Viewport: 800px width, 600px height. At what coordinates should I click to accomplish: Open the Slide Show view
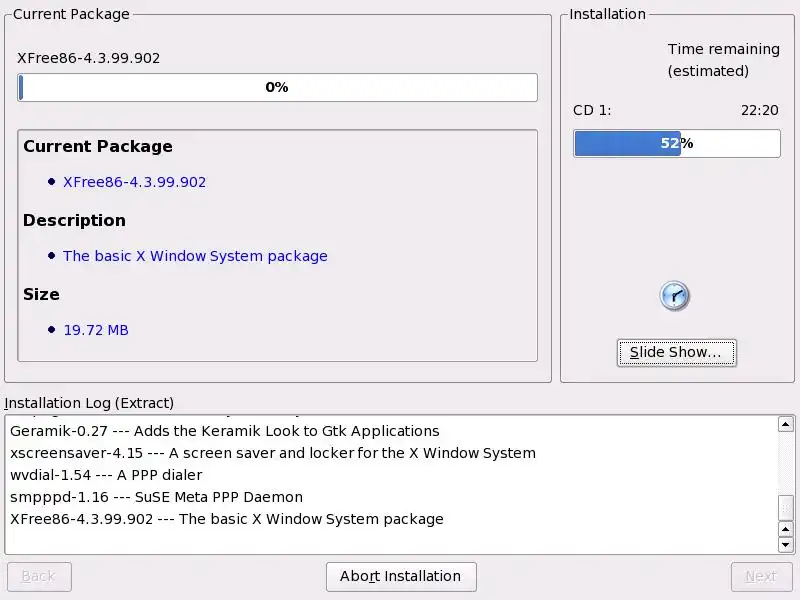pos(676,353)
